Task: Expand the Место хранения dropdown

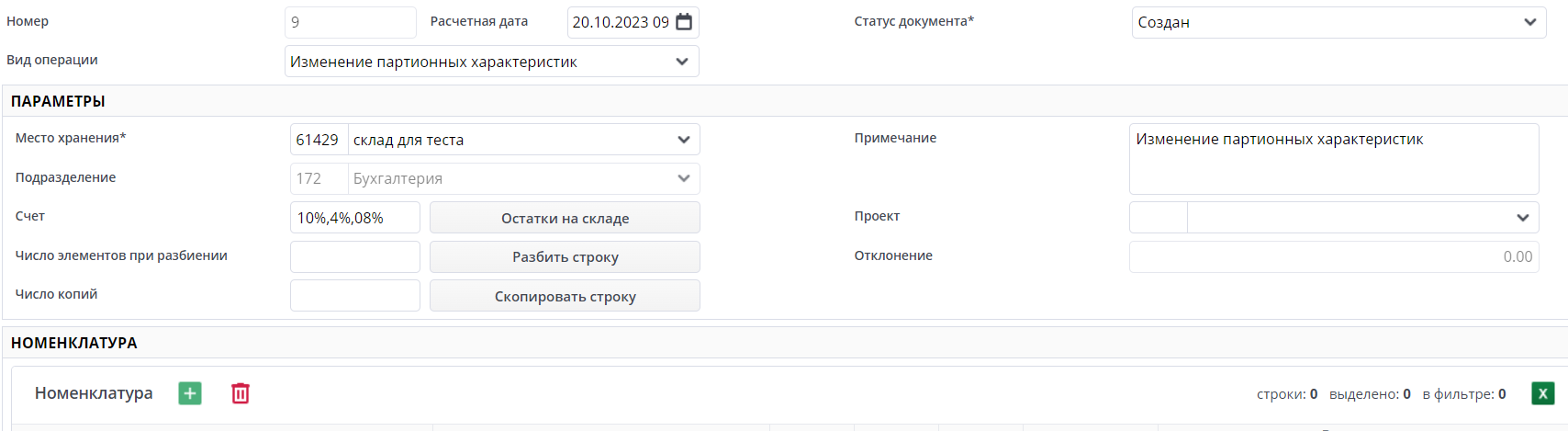Action: click(684, 140)
